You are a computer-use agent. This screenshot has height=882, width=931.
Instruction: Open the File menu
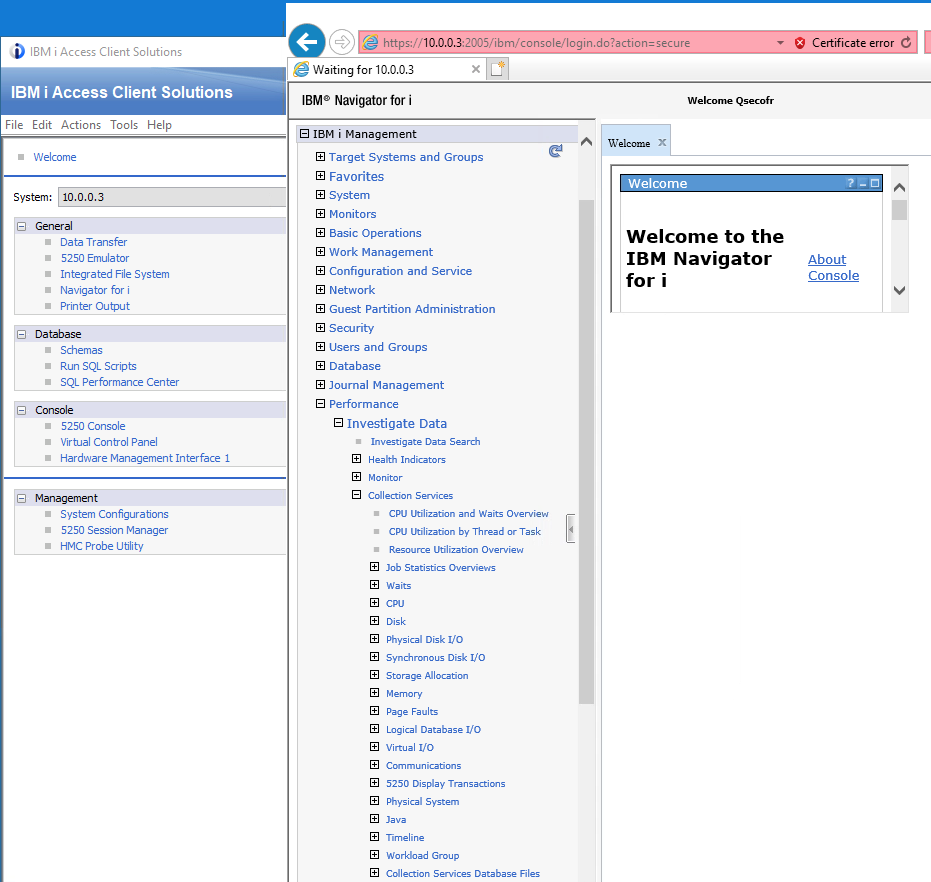[14, 125]
